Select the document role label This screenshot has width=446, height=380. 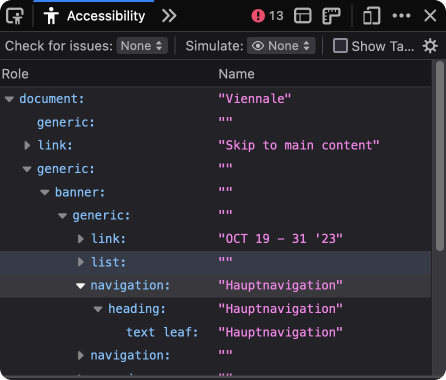pyautogui.click(x=52, y=99)
